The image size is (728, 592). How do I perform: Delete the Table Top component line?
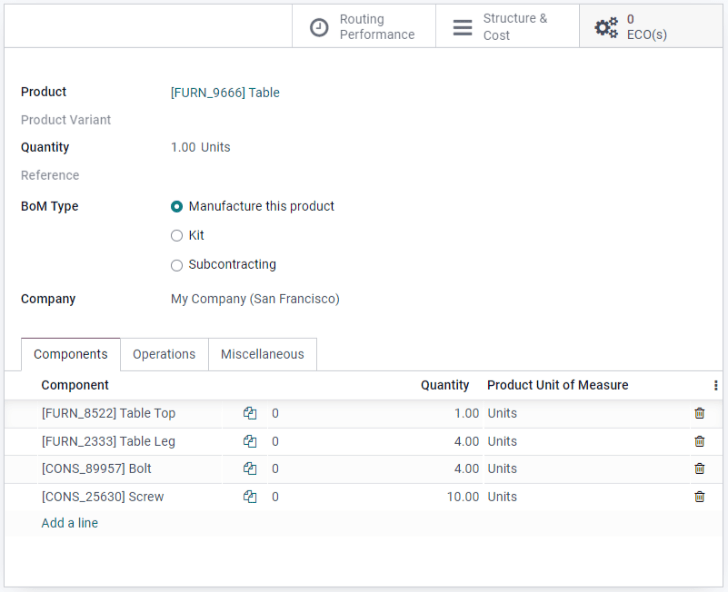tap(699, 413)
